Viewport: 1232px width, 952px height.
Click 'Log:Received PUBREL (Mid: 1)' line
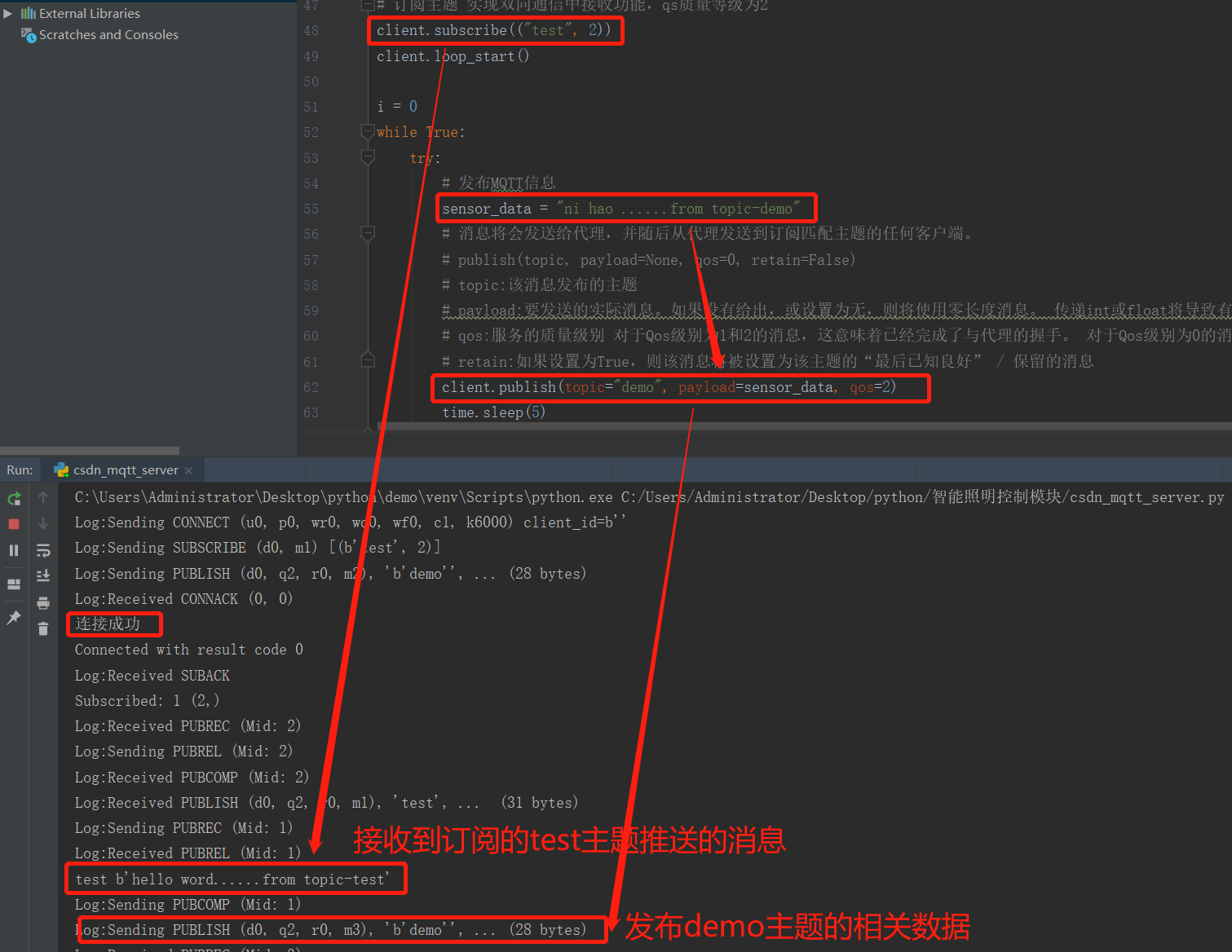(188, 853)
